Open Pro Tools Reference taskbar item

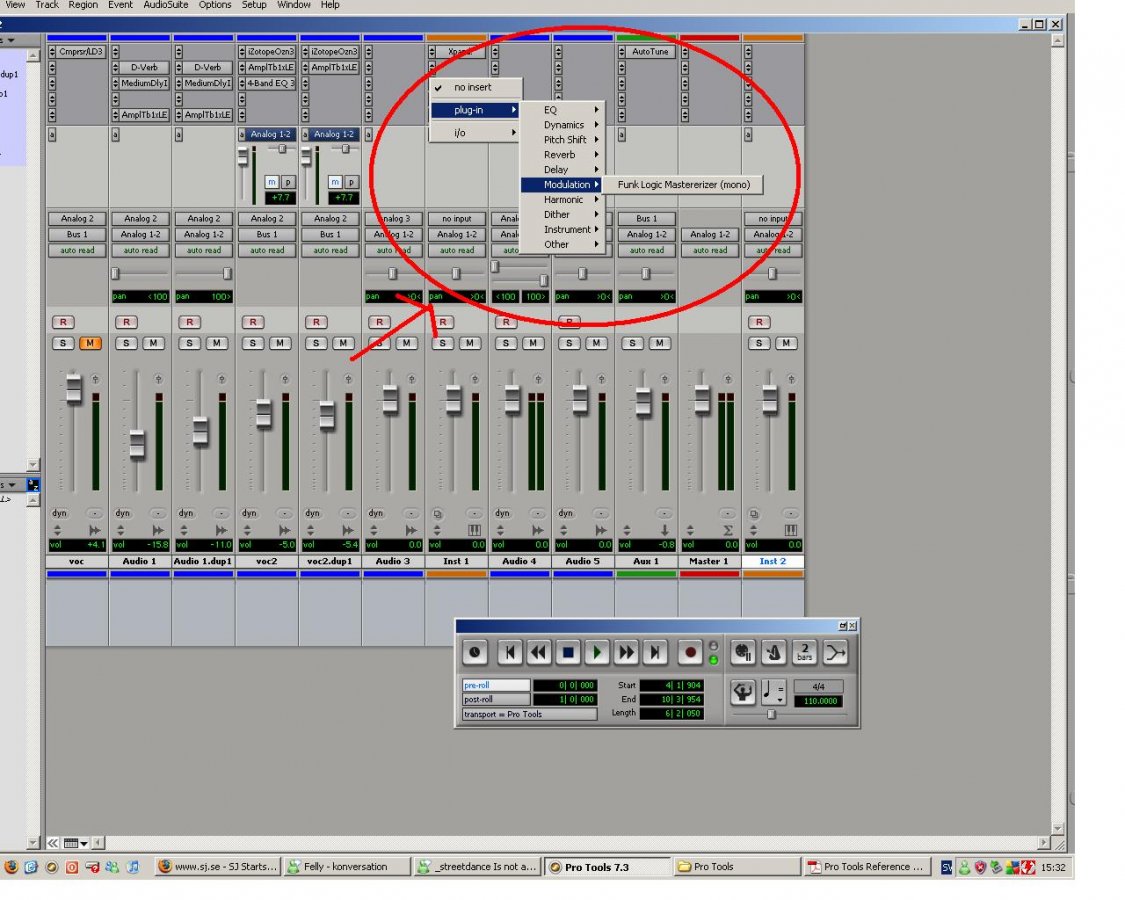pos(868,867)
